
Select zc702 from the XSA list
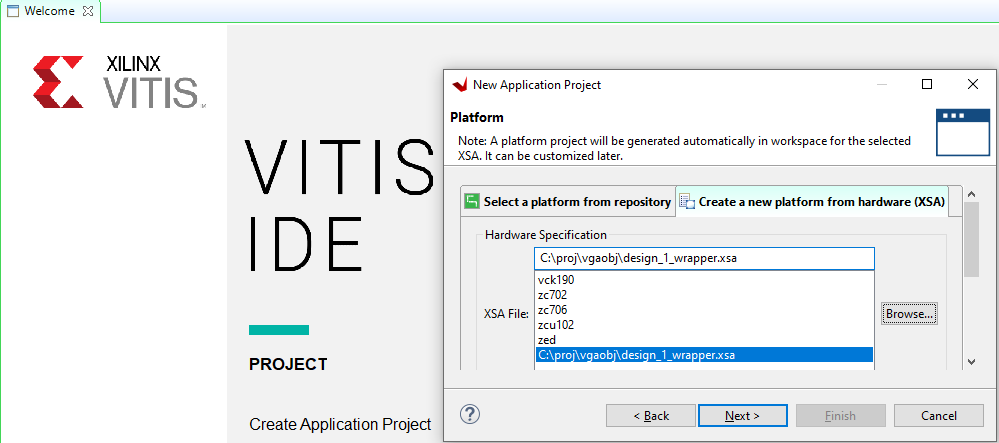coord(554,295)
